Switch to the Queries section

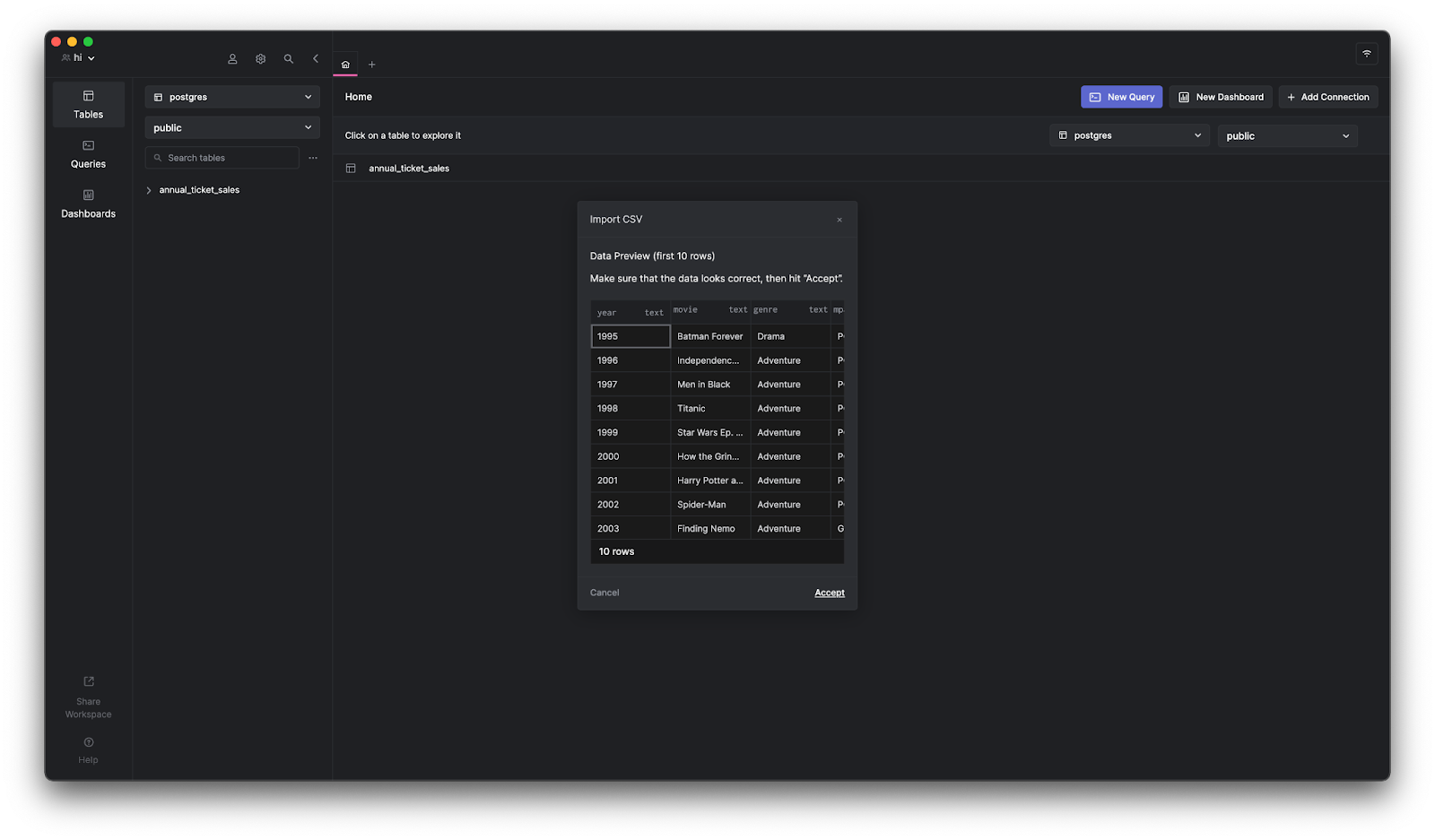point(89,154)
